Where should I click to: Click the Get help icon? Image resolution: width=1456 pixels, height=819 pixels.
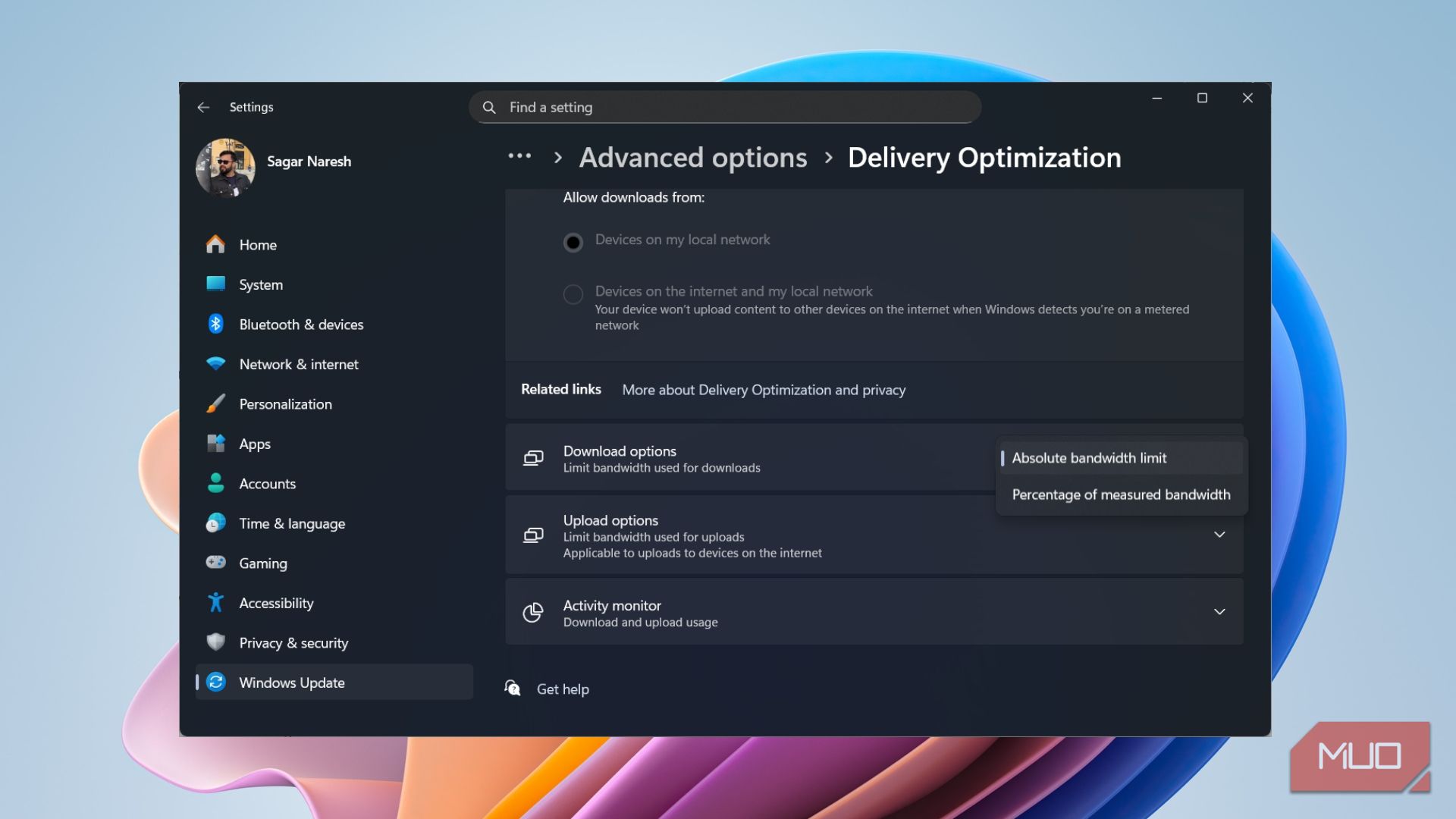(513, 689)
